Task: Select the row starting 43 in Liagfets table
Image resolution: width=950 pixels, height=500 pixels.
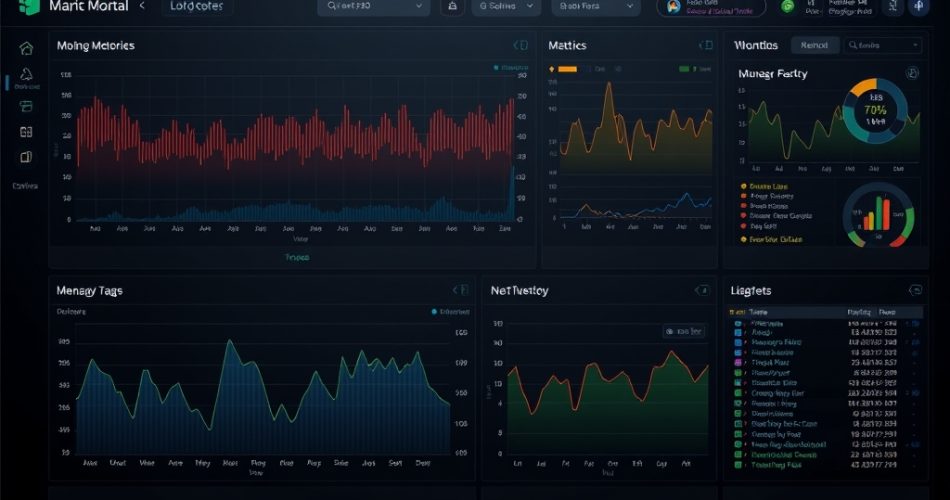Action: click(x=825, y=465)
